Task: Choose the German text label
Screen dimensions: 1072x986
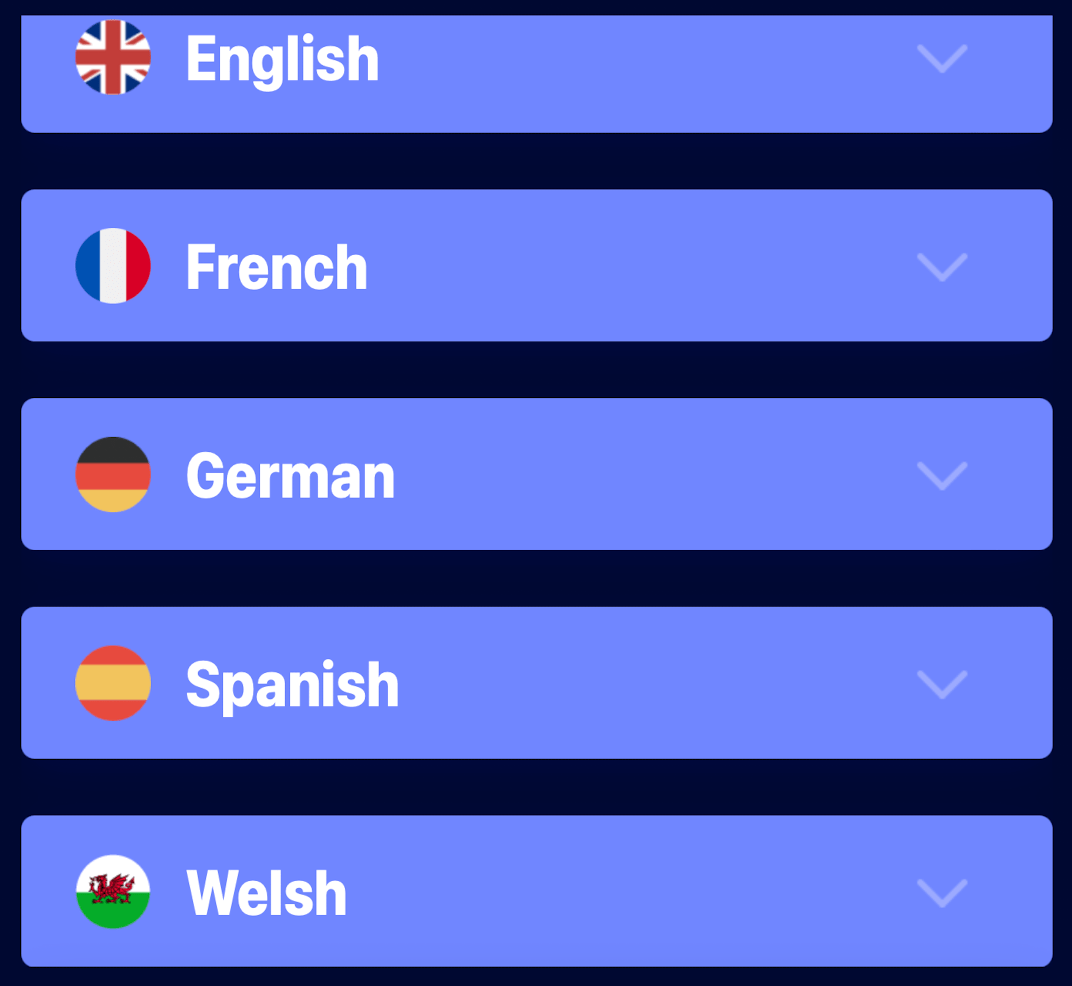Action: (x=290, y=476)
